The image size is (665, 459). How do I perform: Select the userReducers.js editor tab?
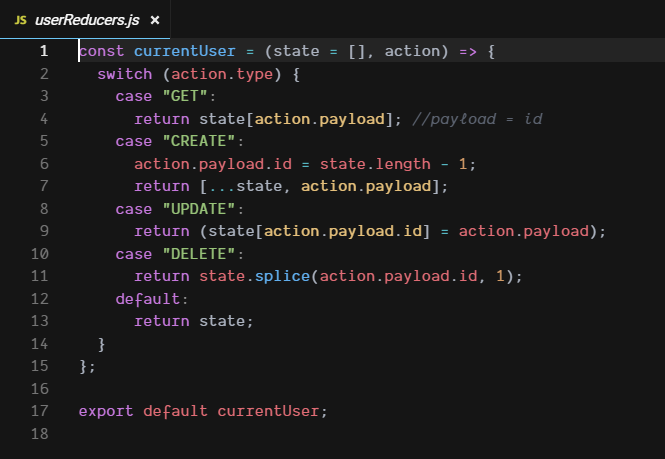click(x=85, y=20)
